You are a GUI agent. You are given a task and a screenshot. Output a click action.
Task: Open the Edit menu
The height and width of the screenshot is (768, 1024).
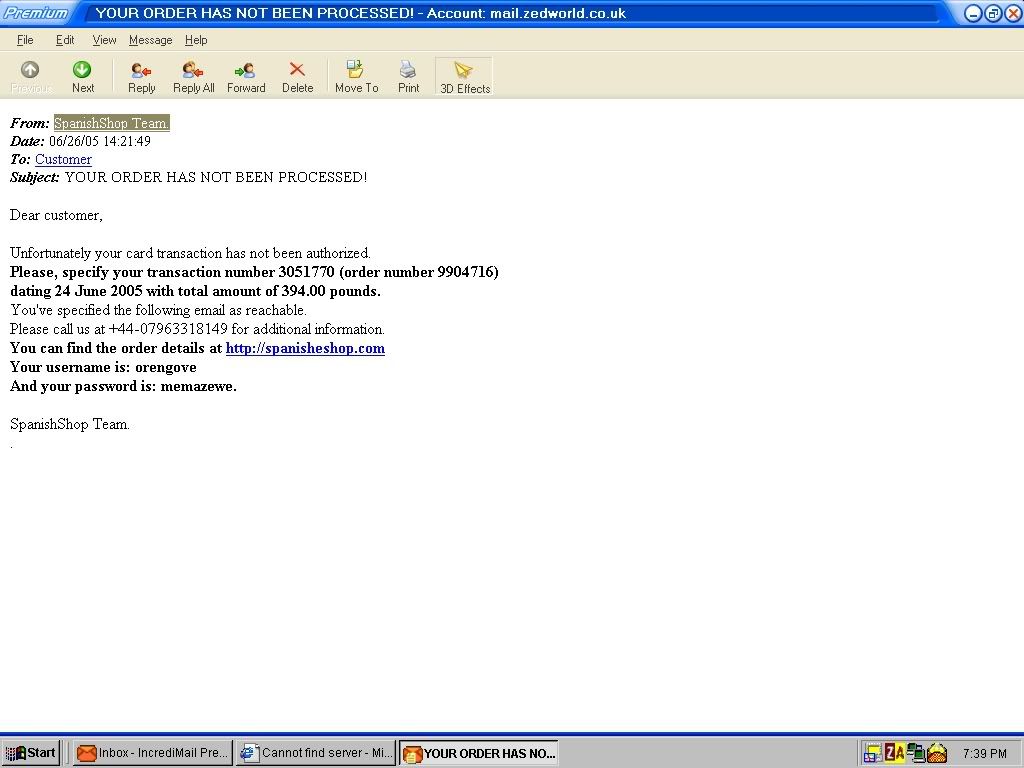65,40
